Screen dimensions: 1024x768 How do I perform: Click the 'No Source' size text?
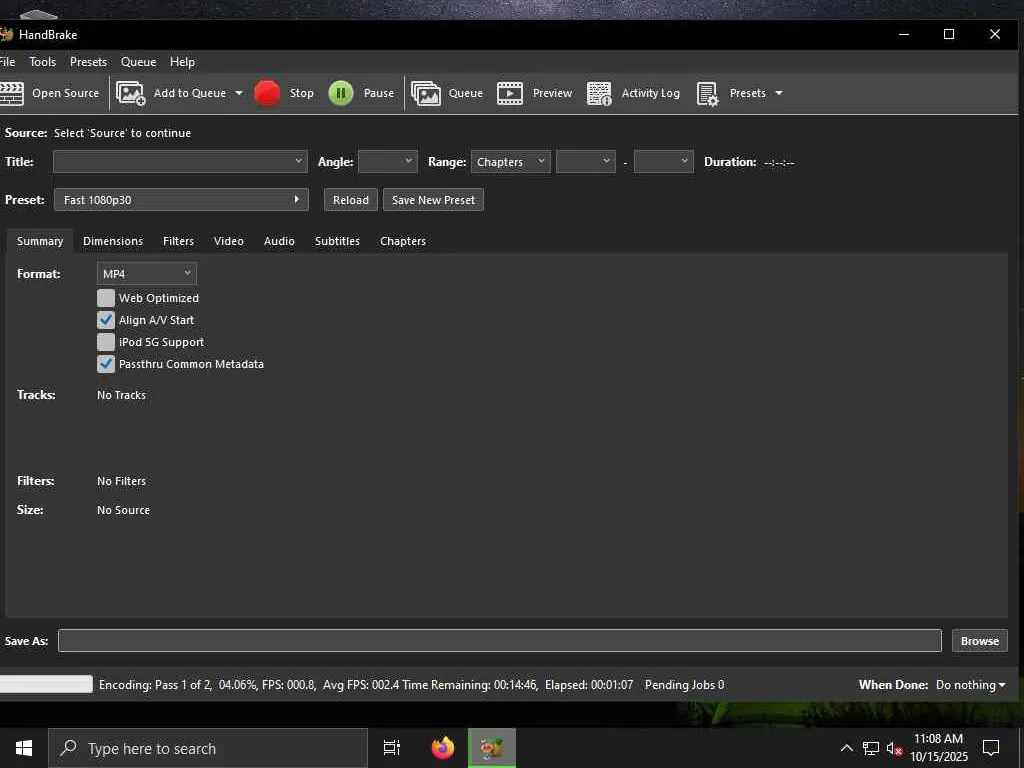coord(123,510)
